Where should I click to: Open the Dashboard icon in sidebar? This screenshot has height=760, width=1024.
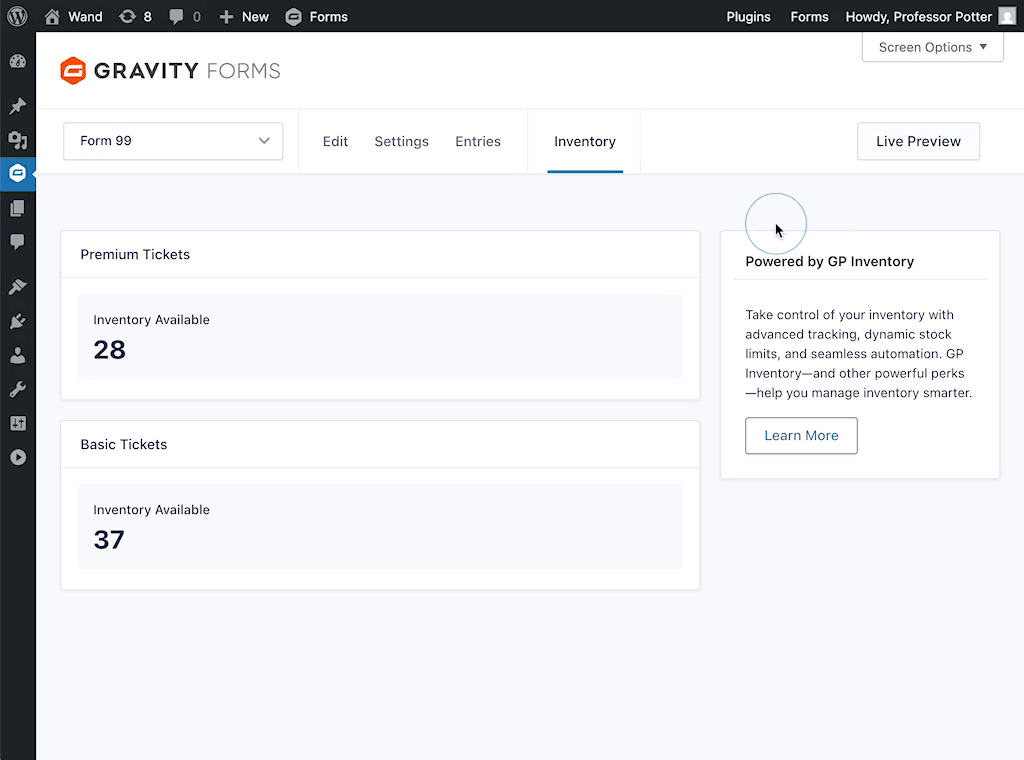coord(17,62)
